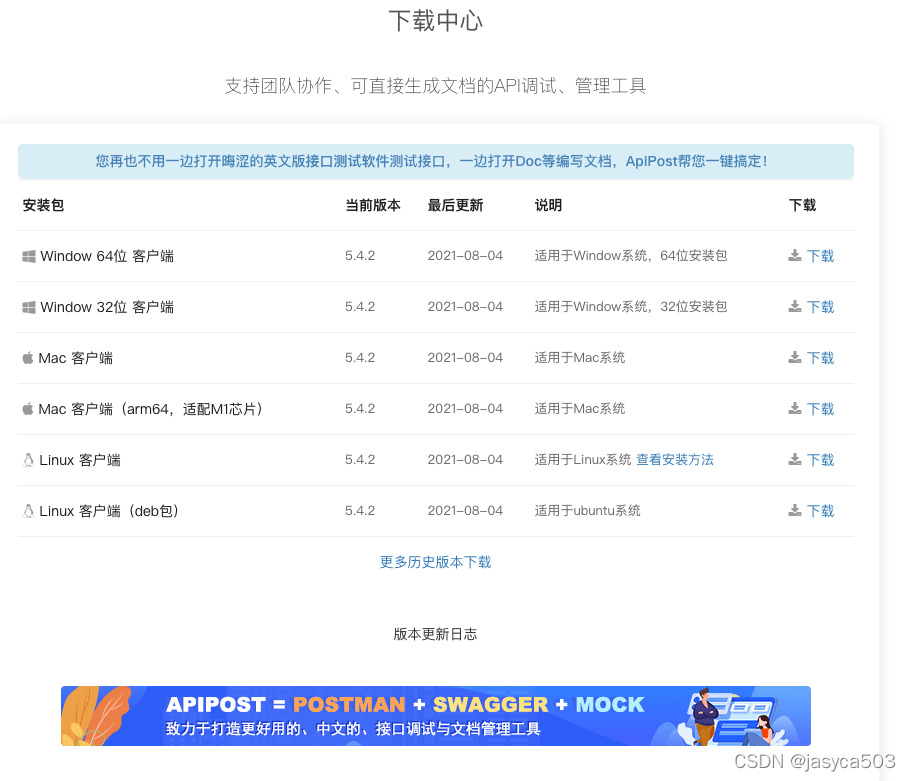
Task: Click the Linux penguin icon beside Linux 客户端
Action: point(27,459)
